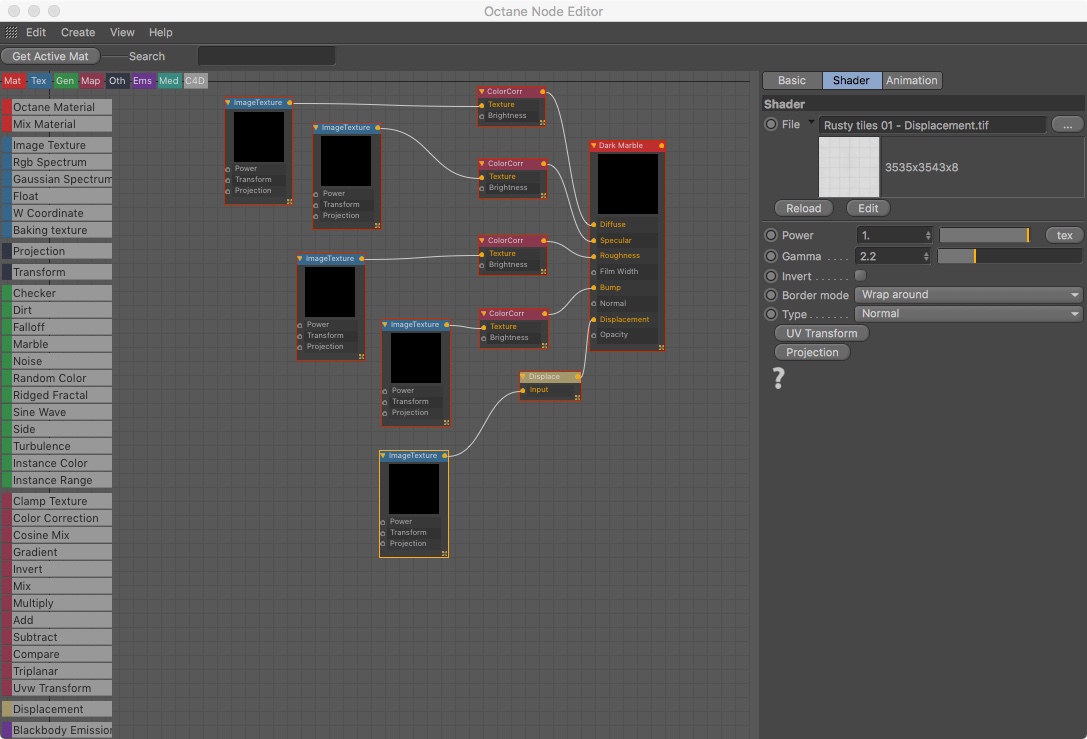This screenshot has height=739, width=1087.
Task: Click the Diffuse input port on Dark Marble
Action: click(x=594, y=225)
